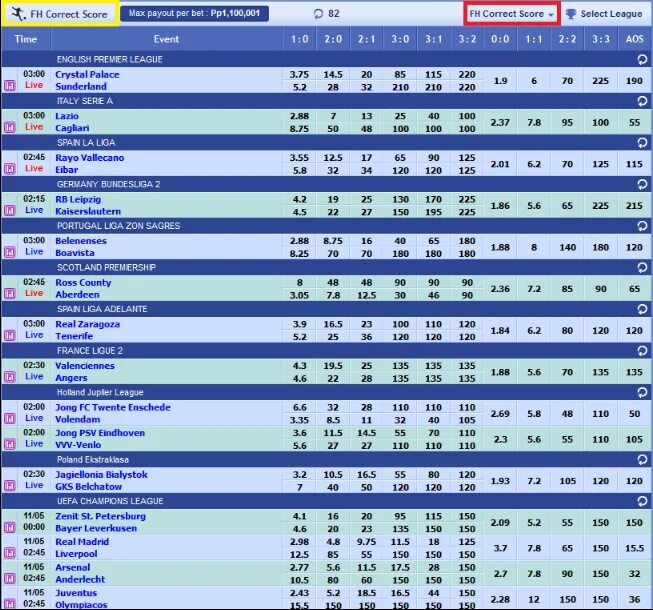Image resolution: width=653 pixels, height=610 pixels.
Task: Click the AOS column header
Action: [x=634, y=39]
